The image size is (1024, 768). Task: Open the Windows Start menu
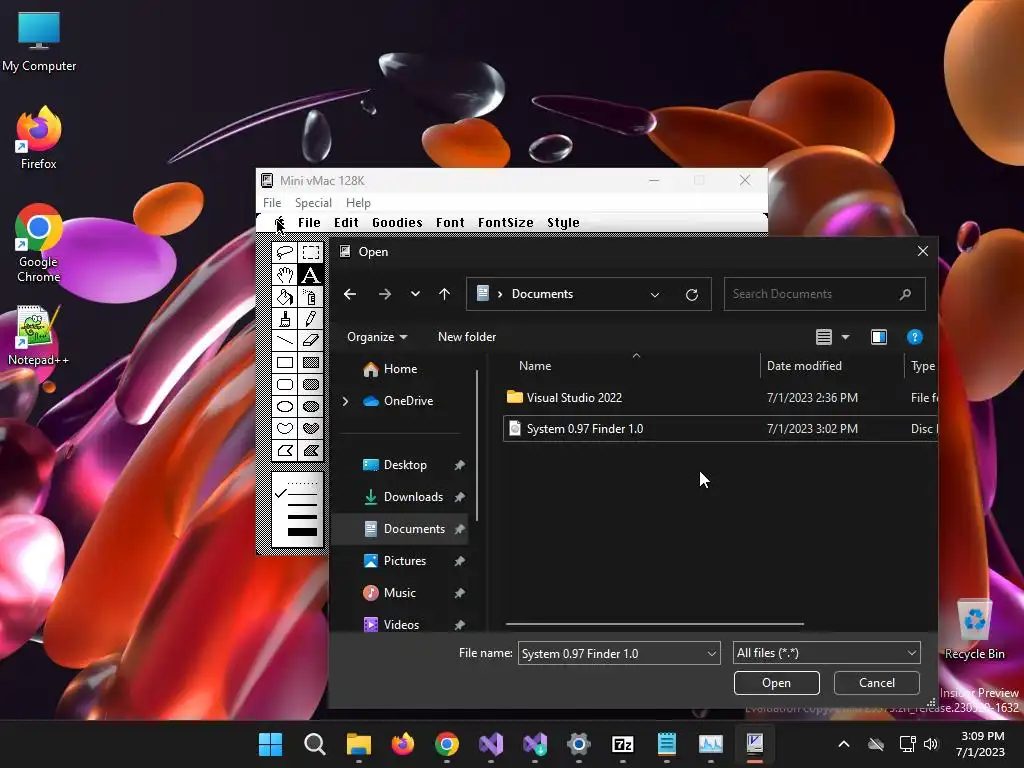[270, 744]
